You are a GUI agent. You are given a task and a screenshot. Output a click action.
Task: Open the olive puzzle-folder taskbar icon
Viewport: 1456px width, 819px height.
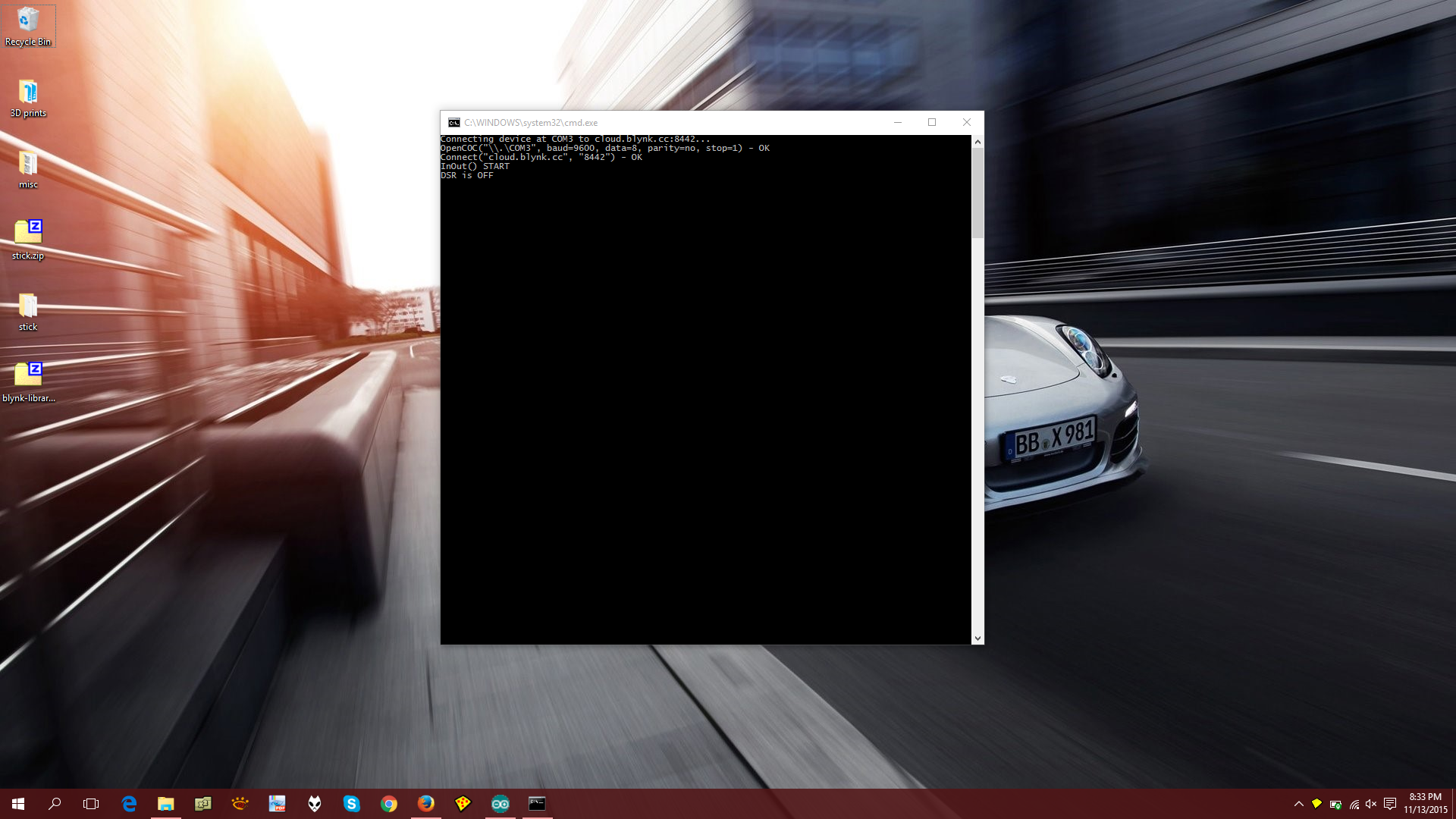coord(202,804)
